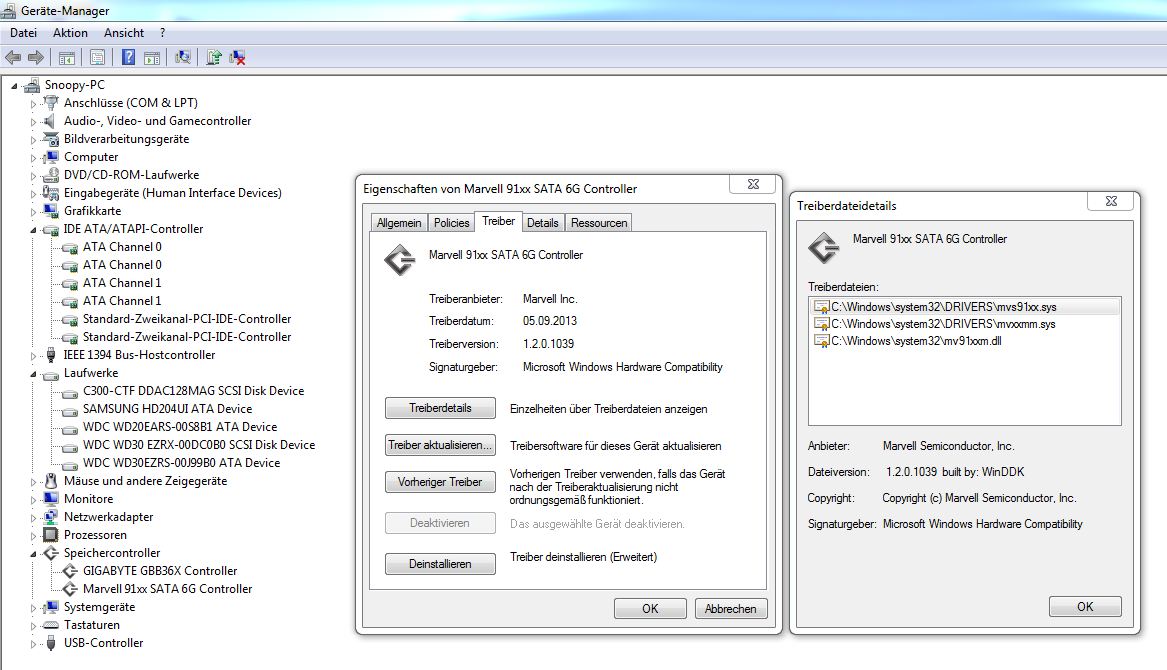This screenshot has width=1167, height=670.
Task: Click the Tastaturen keyboard icon
Action: [x=51, y=625]
